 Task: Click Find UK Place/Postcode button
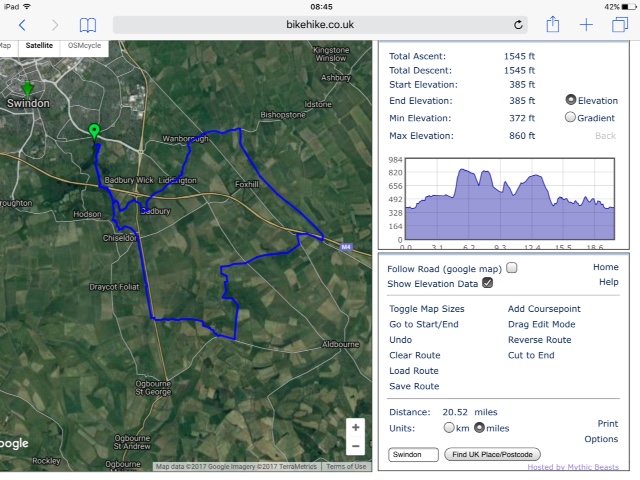pos(492,454)
